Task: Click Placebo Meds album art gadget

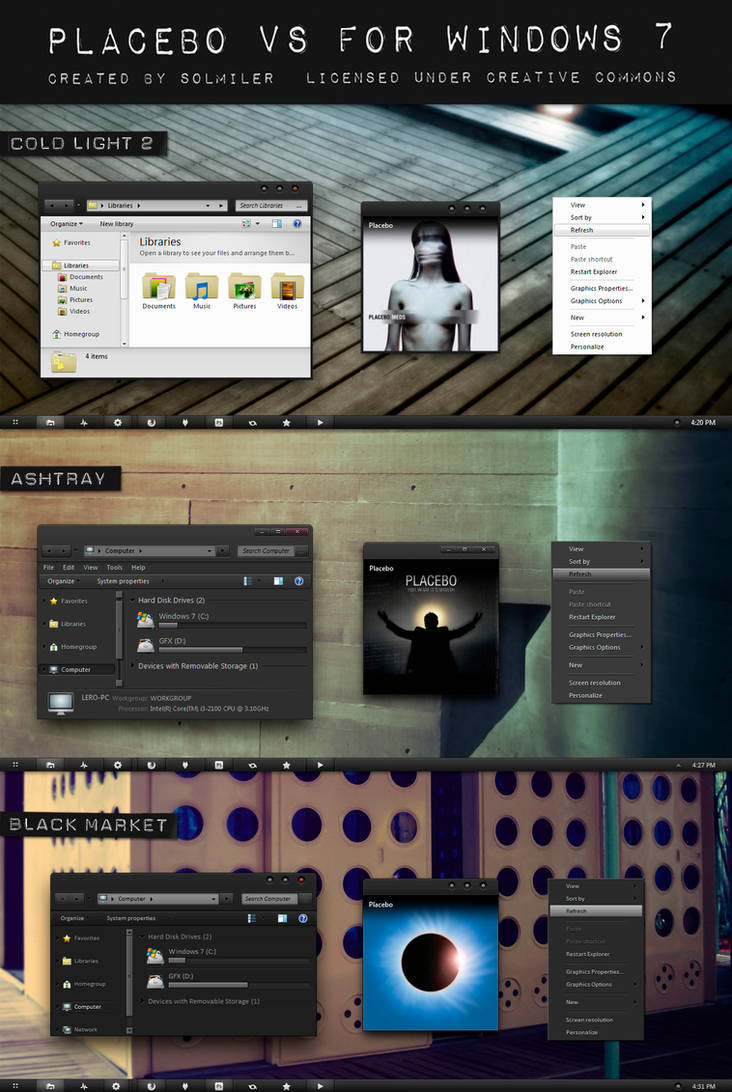Action: (430, 284)
